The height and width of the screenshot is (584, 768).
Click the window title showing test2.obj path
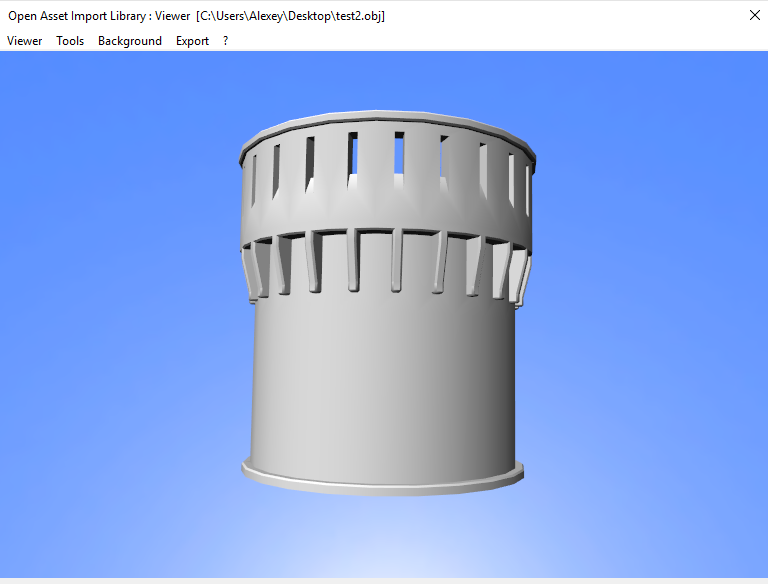click(196, 16)
